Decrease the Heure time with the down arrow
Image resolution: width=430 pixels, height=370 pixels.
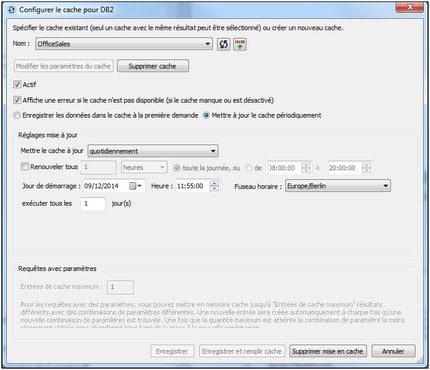215,189
